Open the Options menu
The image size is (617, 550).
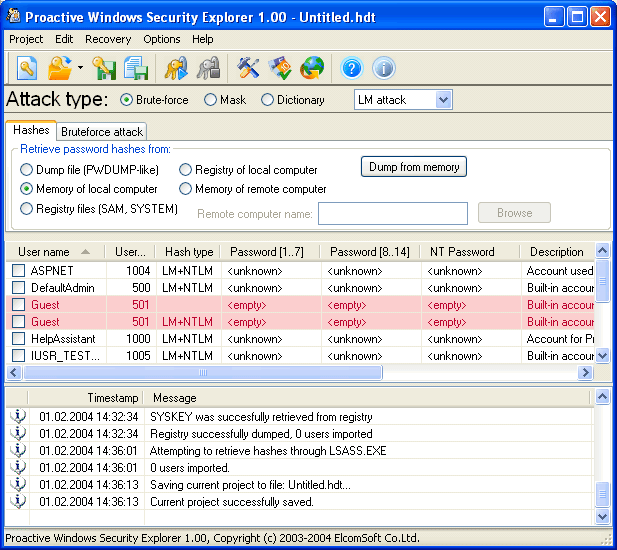click(161, 39)
